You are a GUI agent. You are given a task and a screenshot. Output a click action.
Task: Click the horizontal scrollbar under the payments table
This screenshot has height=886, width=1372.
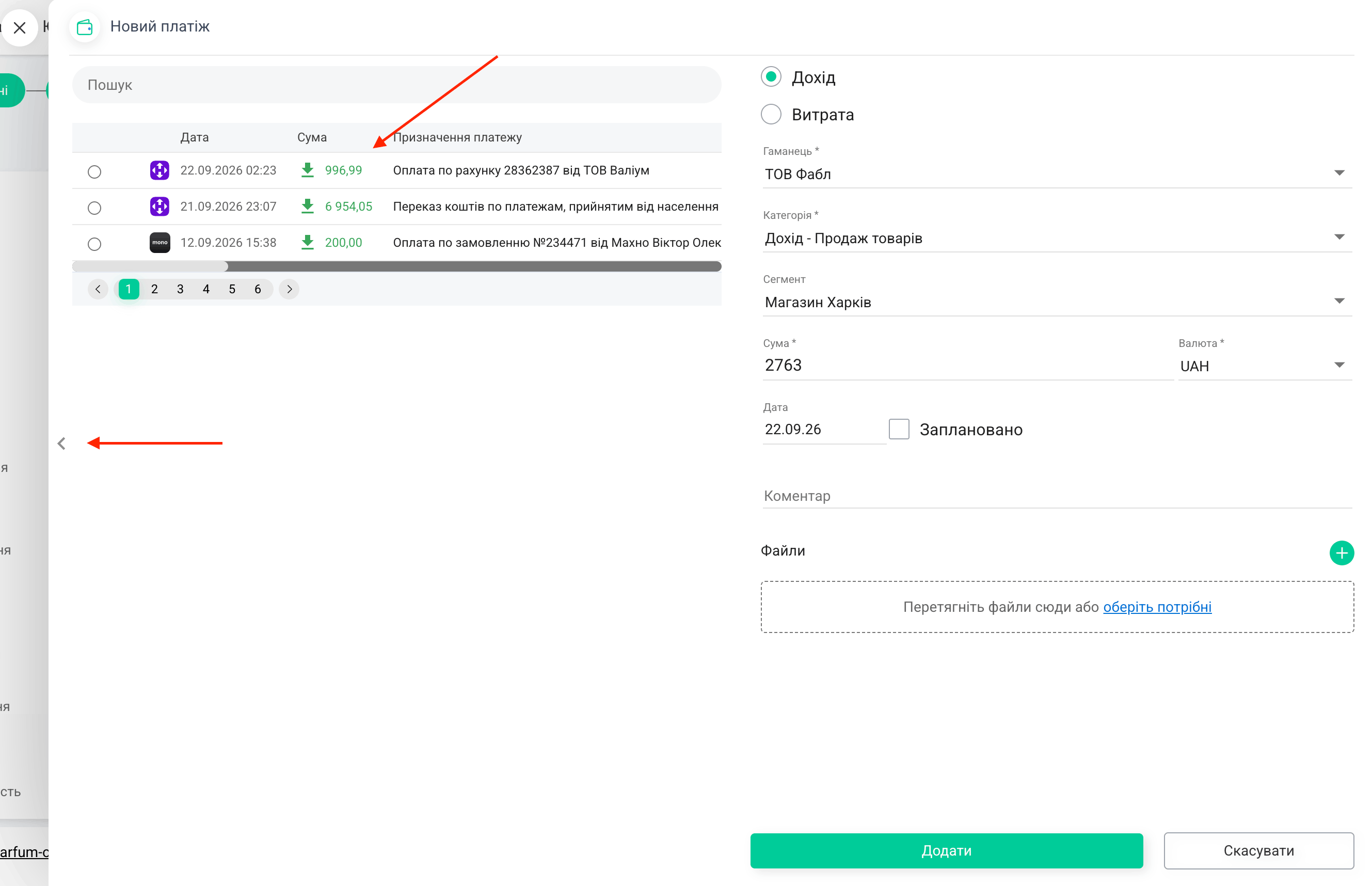click(397, 266)
